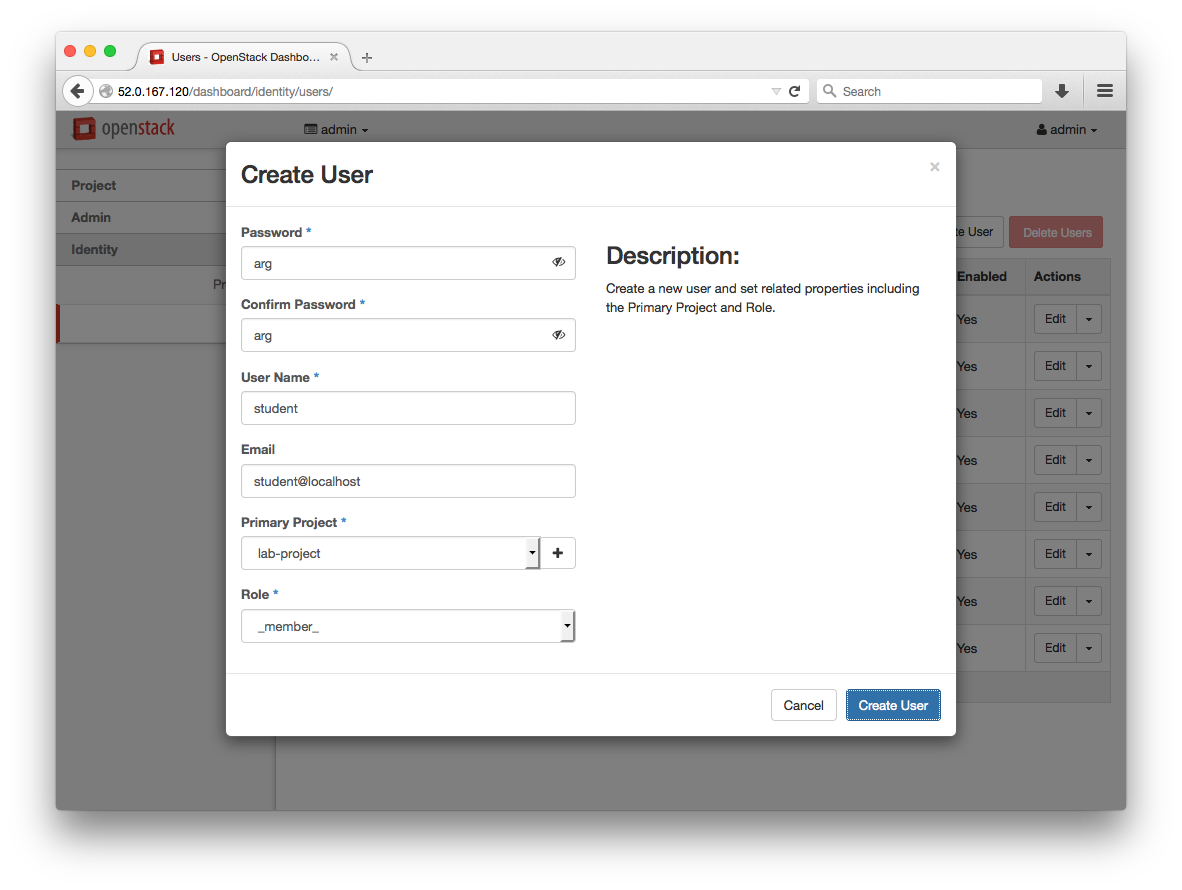Select Identity in the left sidebar

(94, 249)
